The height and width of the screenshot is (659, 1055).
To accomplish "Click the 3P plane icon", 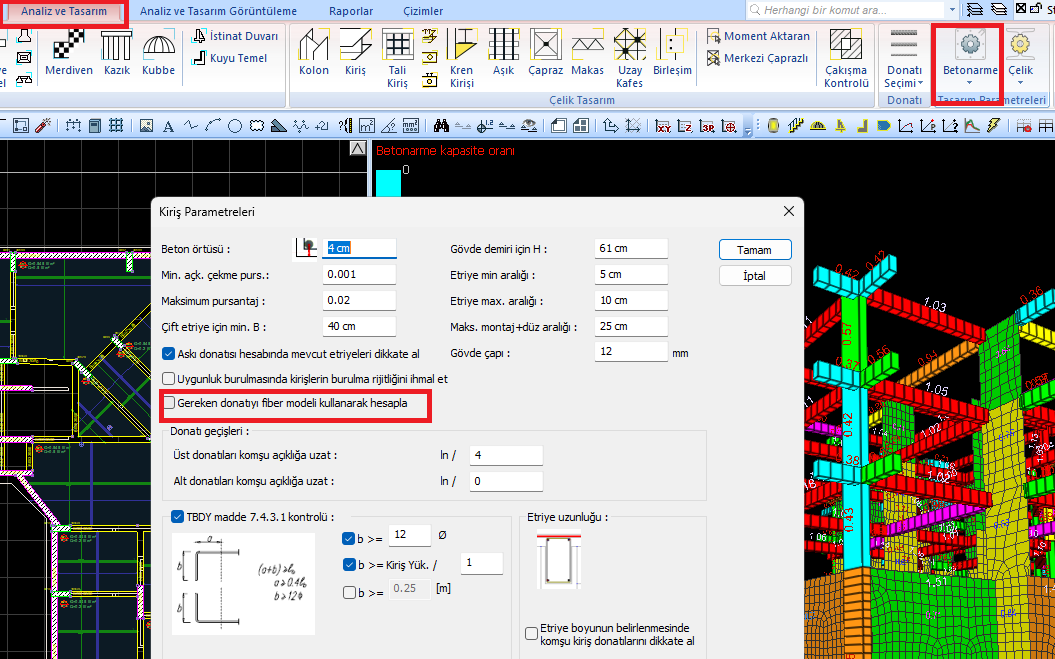I will [706, 125].
